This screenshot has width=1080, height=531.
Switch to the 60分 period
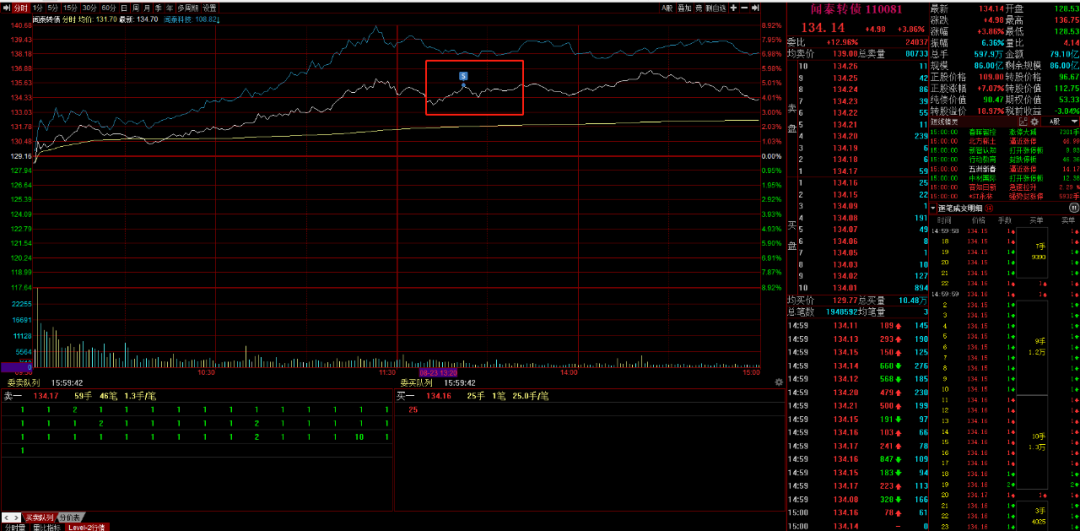tap(108, 8)
